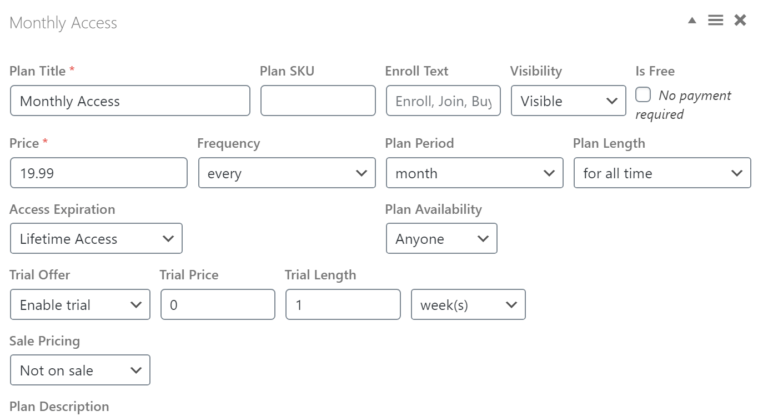Collapse the Monthly Access plan panel
This screenshot has width=768, height=416.
[693, 20]
